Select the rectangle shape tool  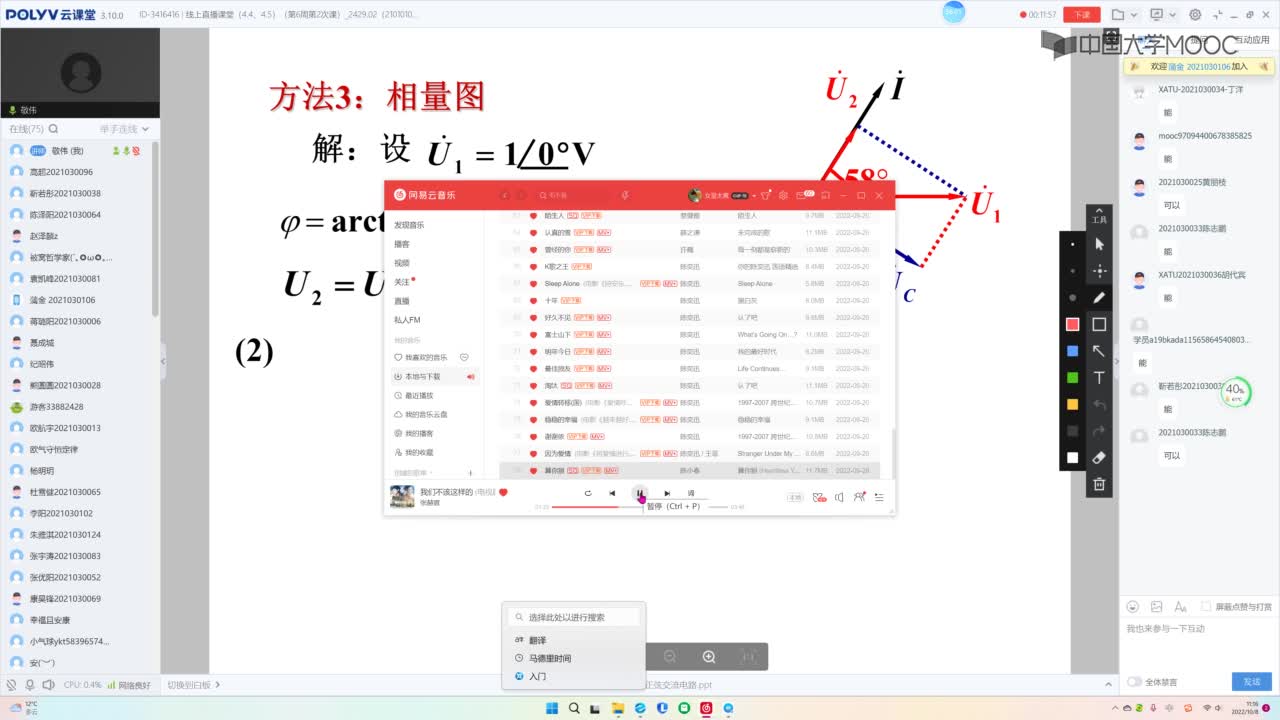coord(1099,324)
